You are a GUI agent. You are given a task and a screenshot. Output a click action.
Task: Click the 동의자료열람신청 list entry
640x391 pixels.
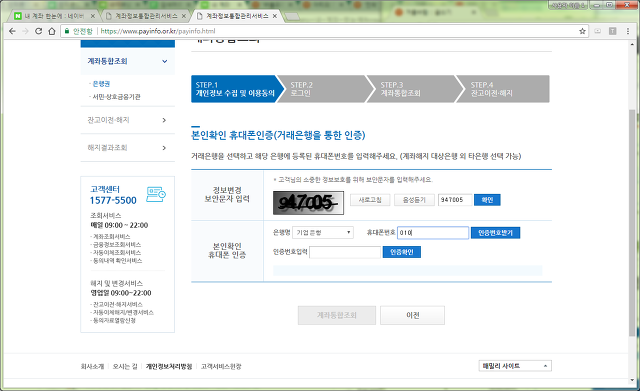113,320
